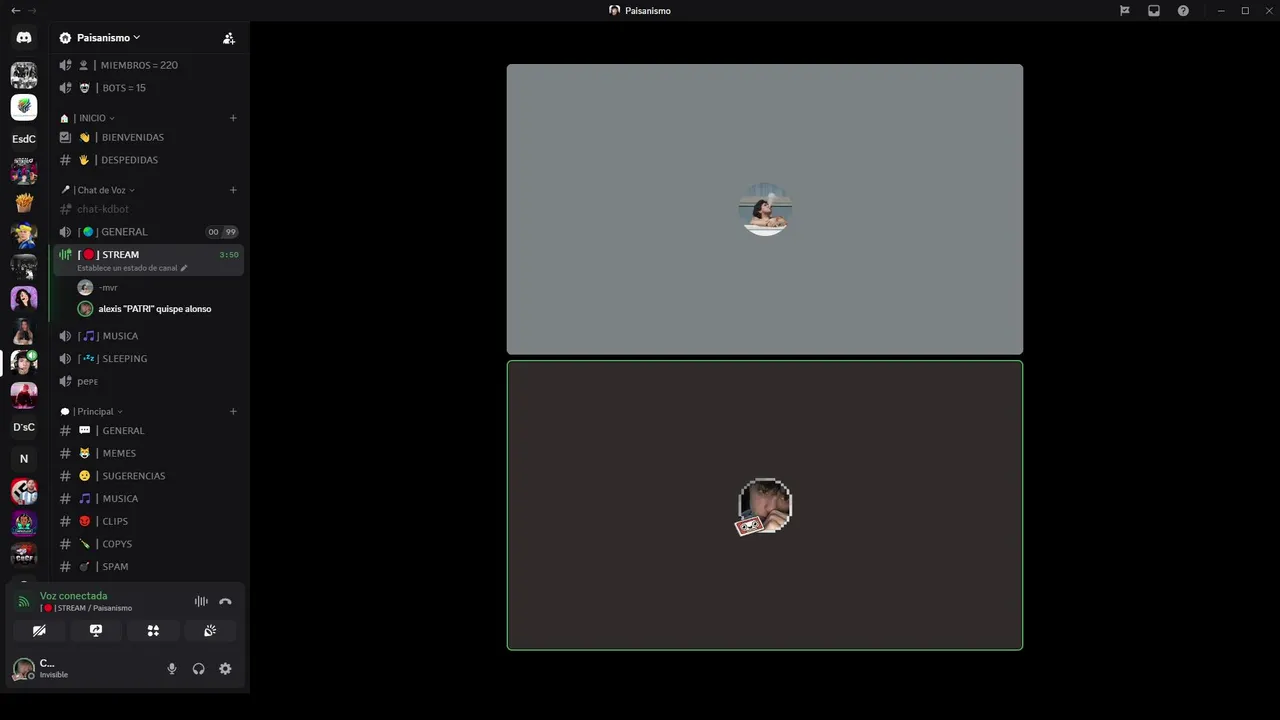
Task: Open Discord home direct messages icon
Action: [x=24, y=37]
